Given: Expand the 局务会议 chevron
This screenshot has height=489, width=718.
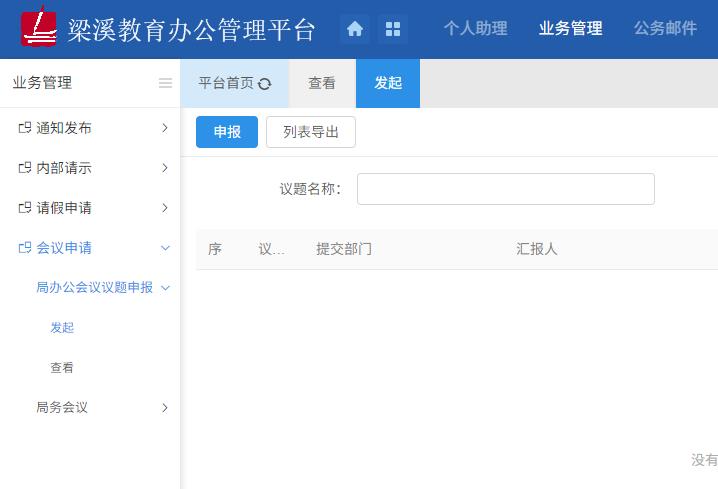Looking at the screenshot, I should point(165,408).
